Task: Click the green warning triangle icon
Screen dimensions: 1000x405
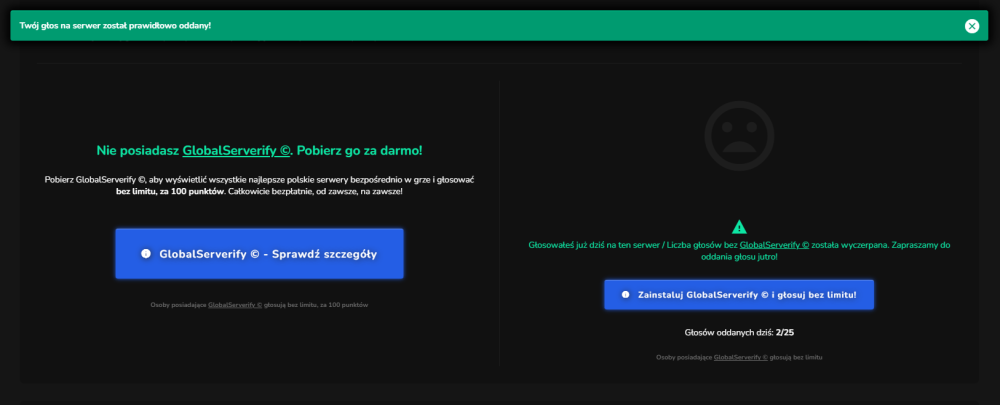Action: (739, 226)
